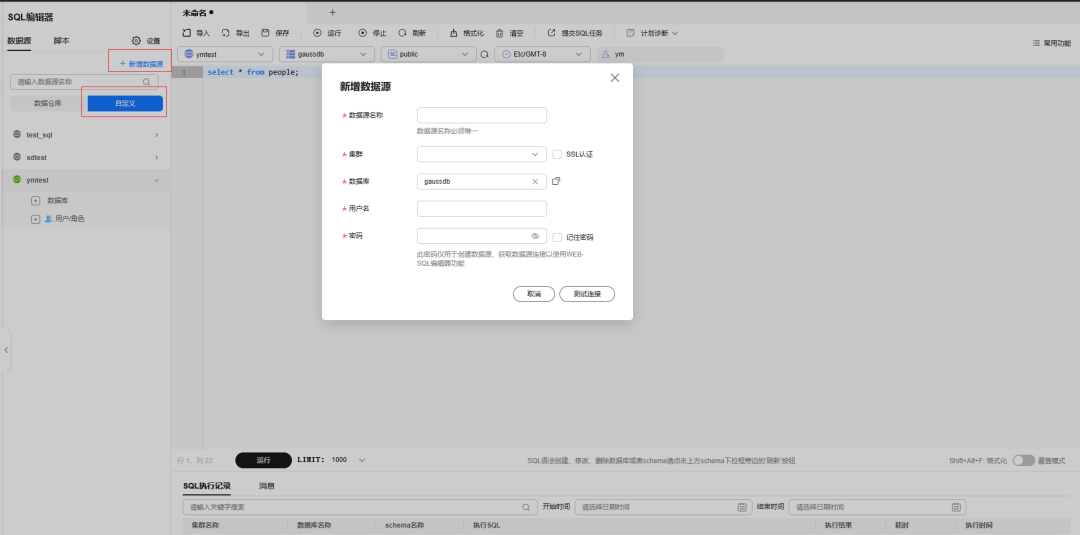Screen dimensions: 1080x535
Task: Click the 用户名 input field
Action: (481, 209)
